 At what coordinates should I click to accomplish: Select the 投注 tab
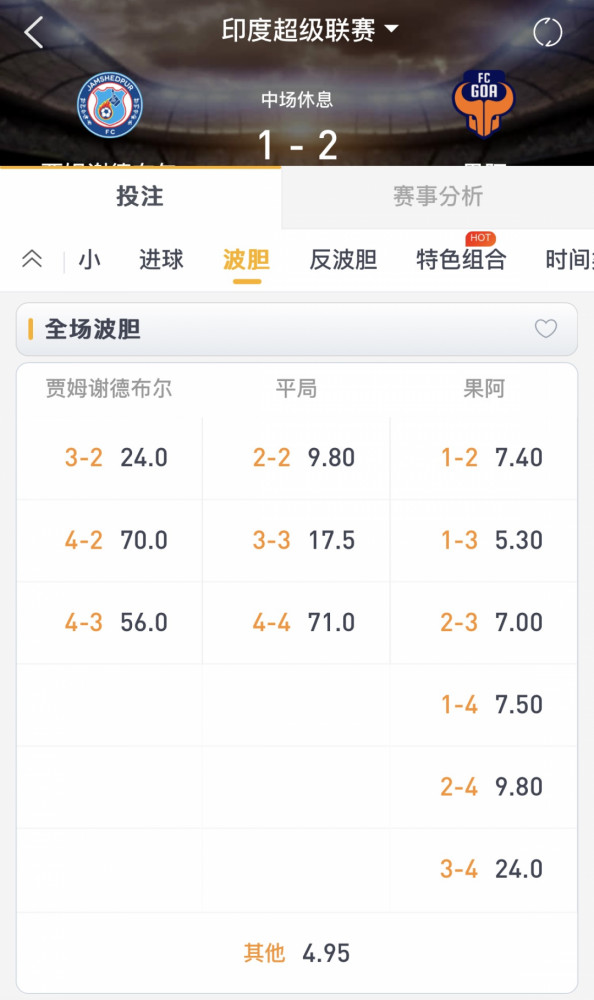[140, 196]
